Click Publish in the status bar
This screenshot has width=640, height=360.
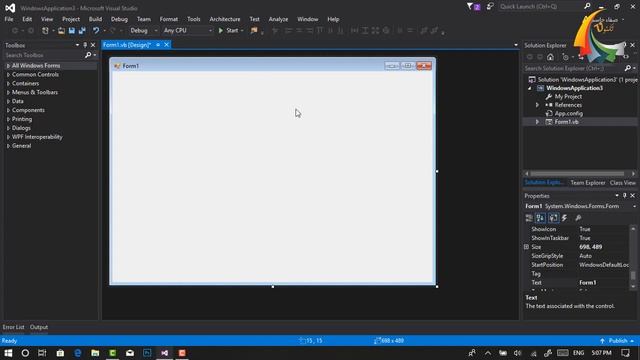[x=618, y=341]
